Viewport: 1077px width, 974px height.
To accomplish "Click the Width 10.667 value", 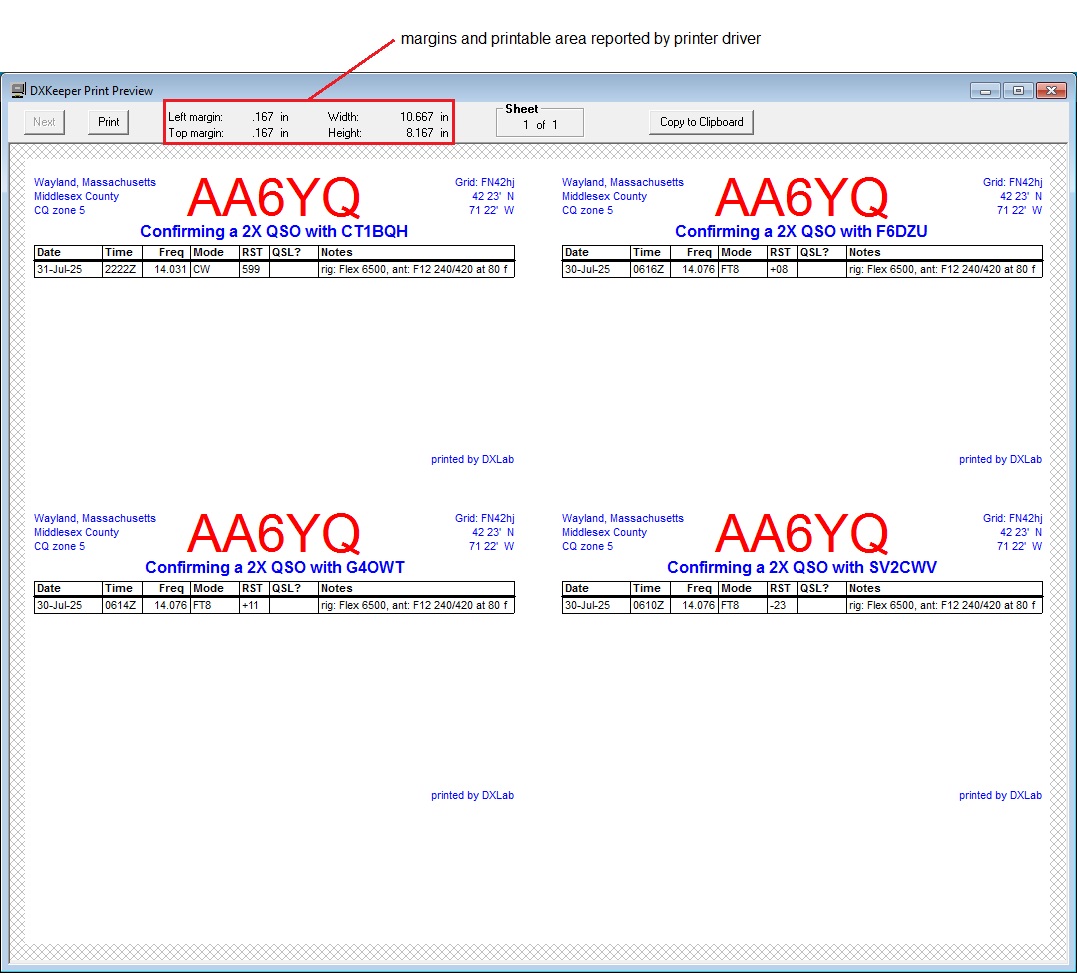I will click(416, 117).
